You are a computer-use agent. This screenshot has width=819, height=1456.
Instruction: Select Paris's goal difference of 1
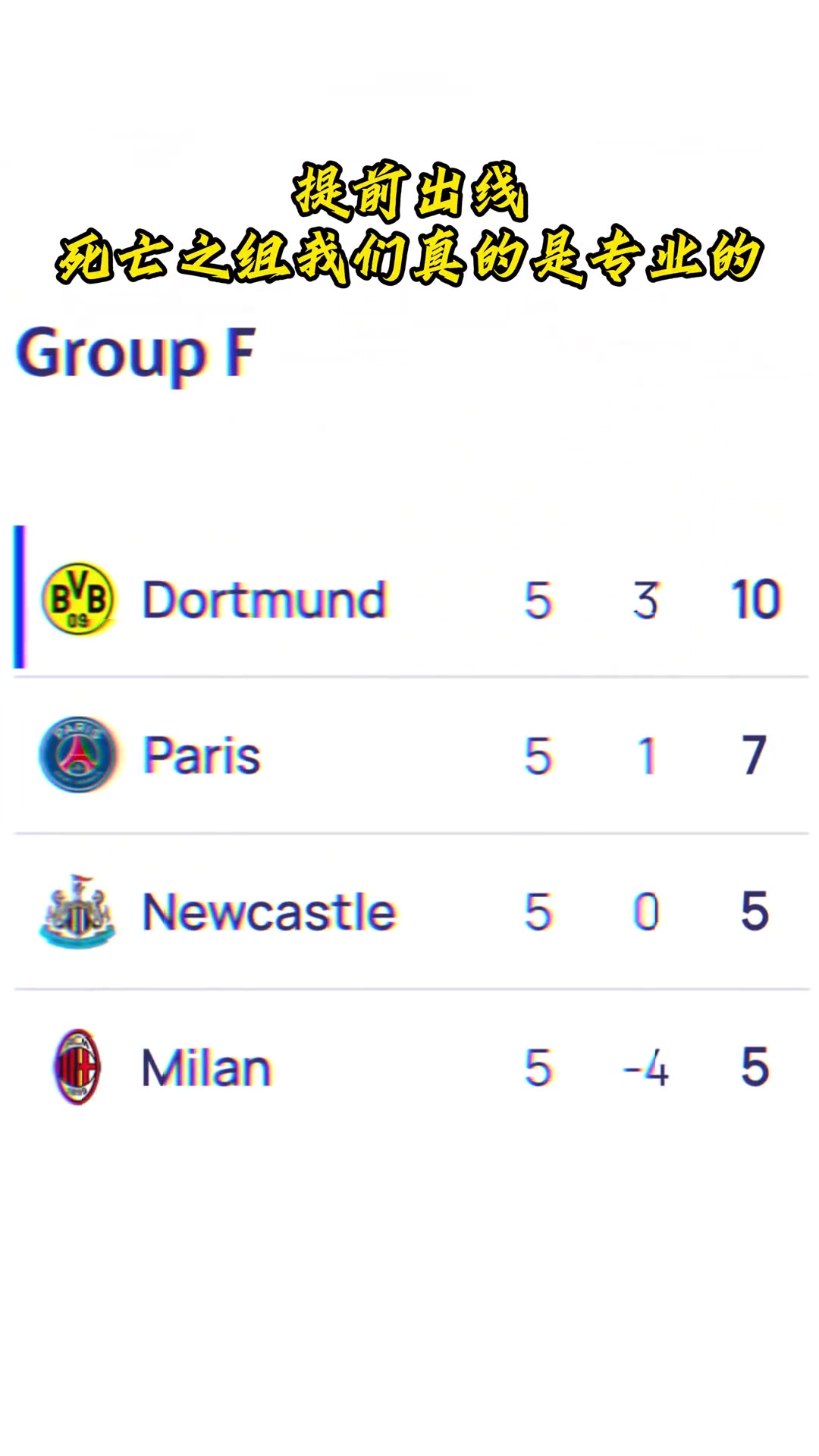646,755
